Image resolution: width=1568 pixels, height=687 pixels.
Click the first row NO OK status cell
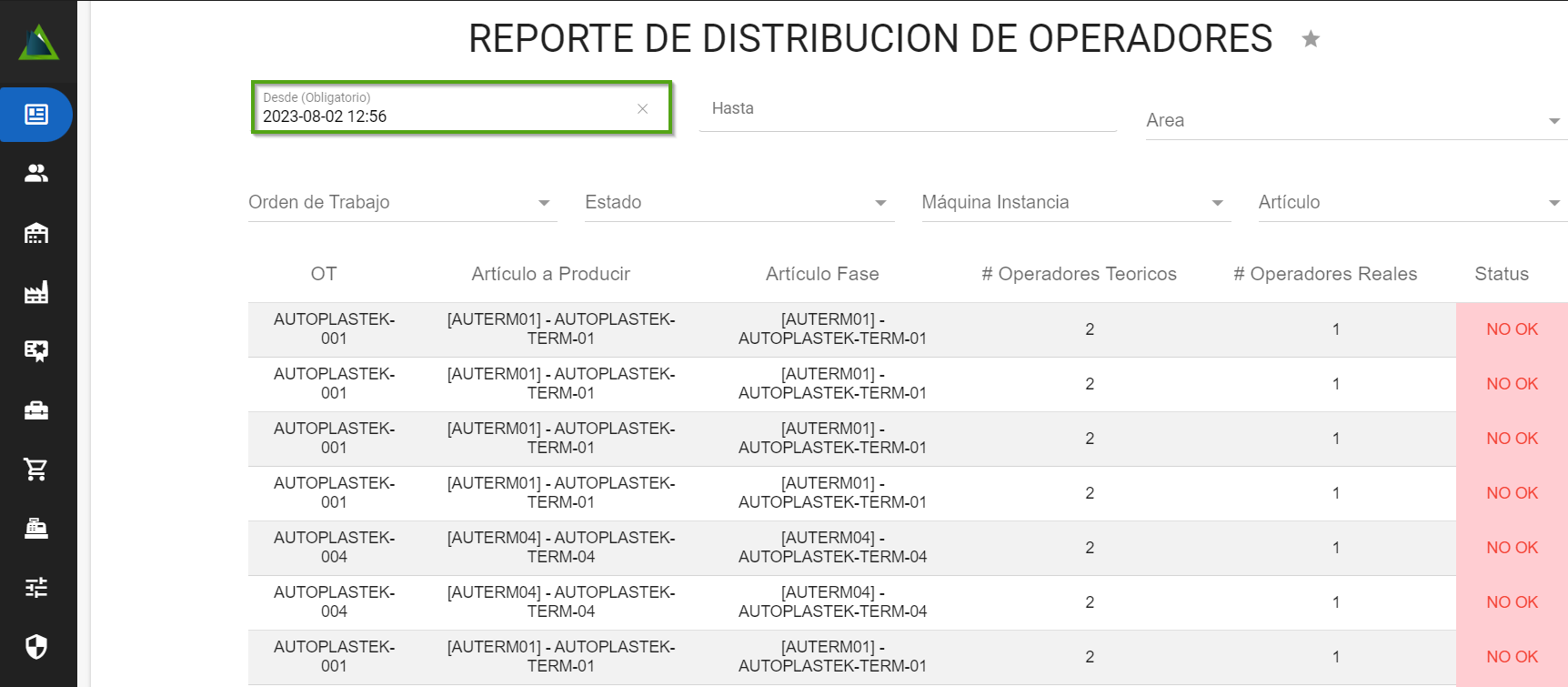(x=1512, y=329)
